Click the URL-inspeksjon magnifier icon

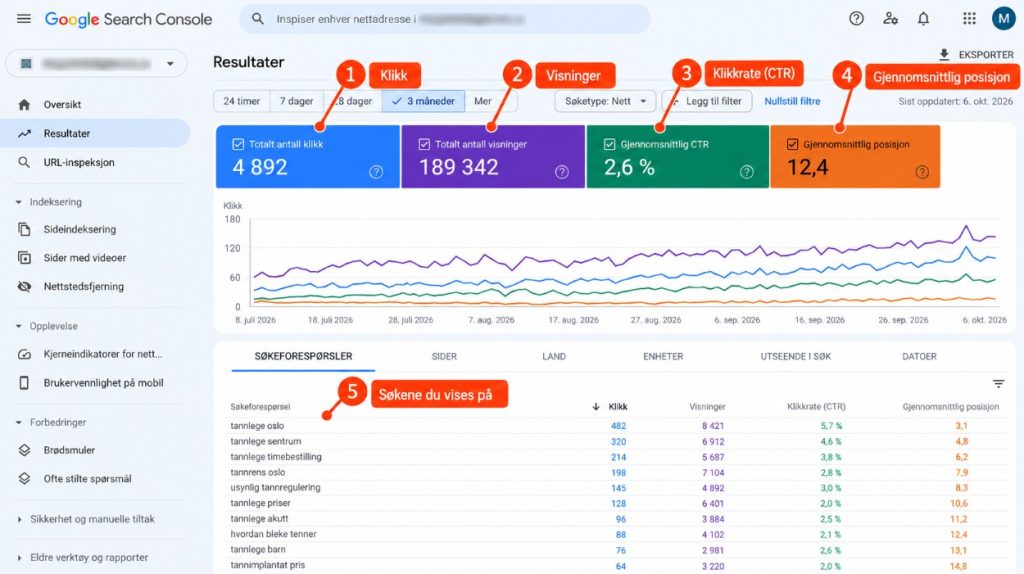tap(24, 162)
